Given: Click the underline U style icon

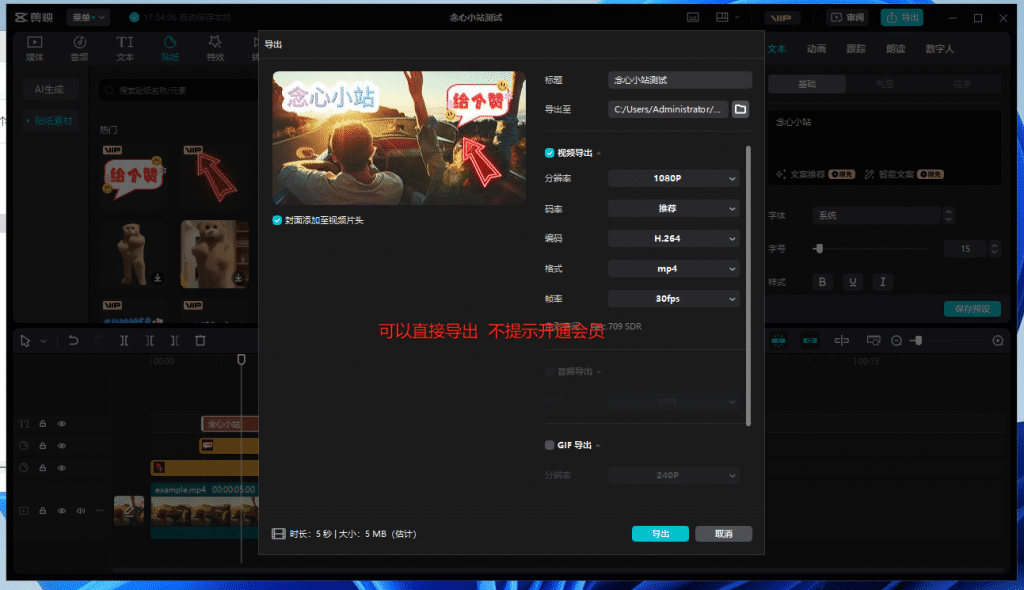Looking at the screenshot, I should (x=852, y=282).
